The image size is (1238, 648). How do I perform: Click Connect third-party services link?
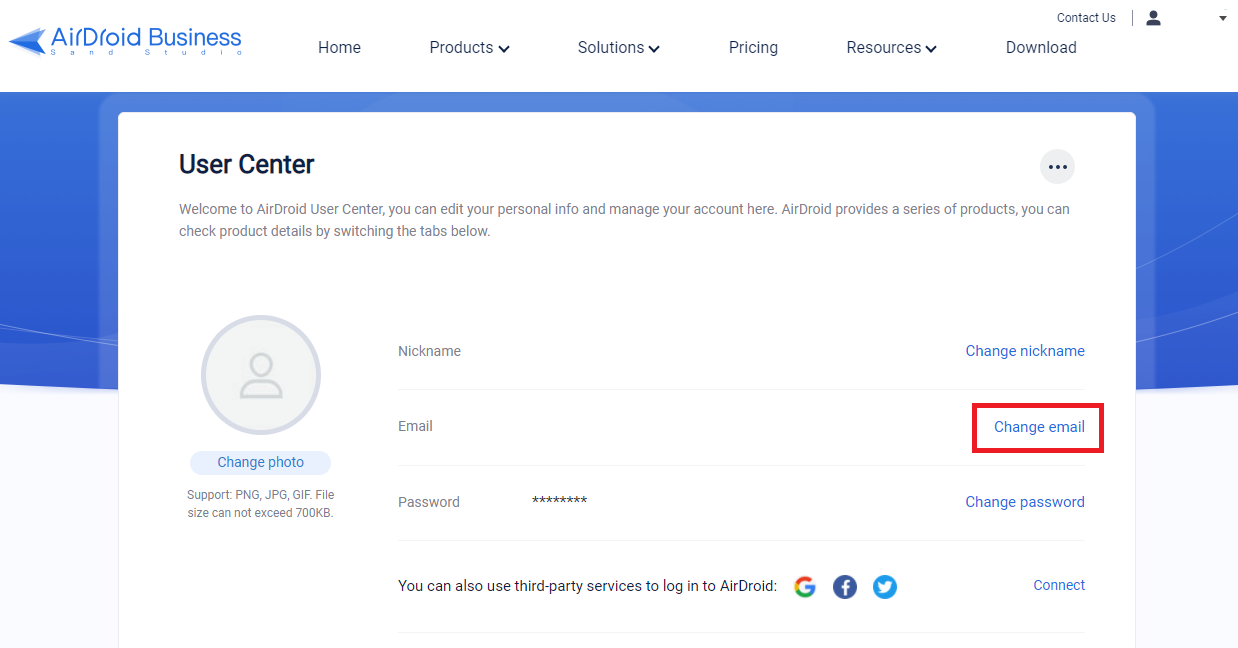(1059, 585)
